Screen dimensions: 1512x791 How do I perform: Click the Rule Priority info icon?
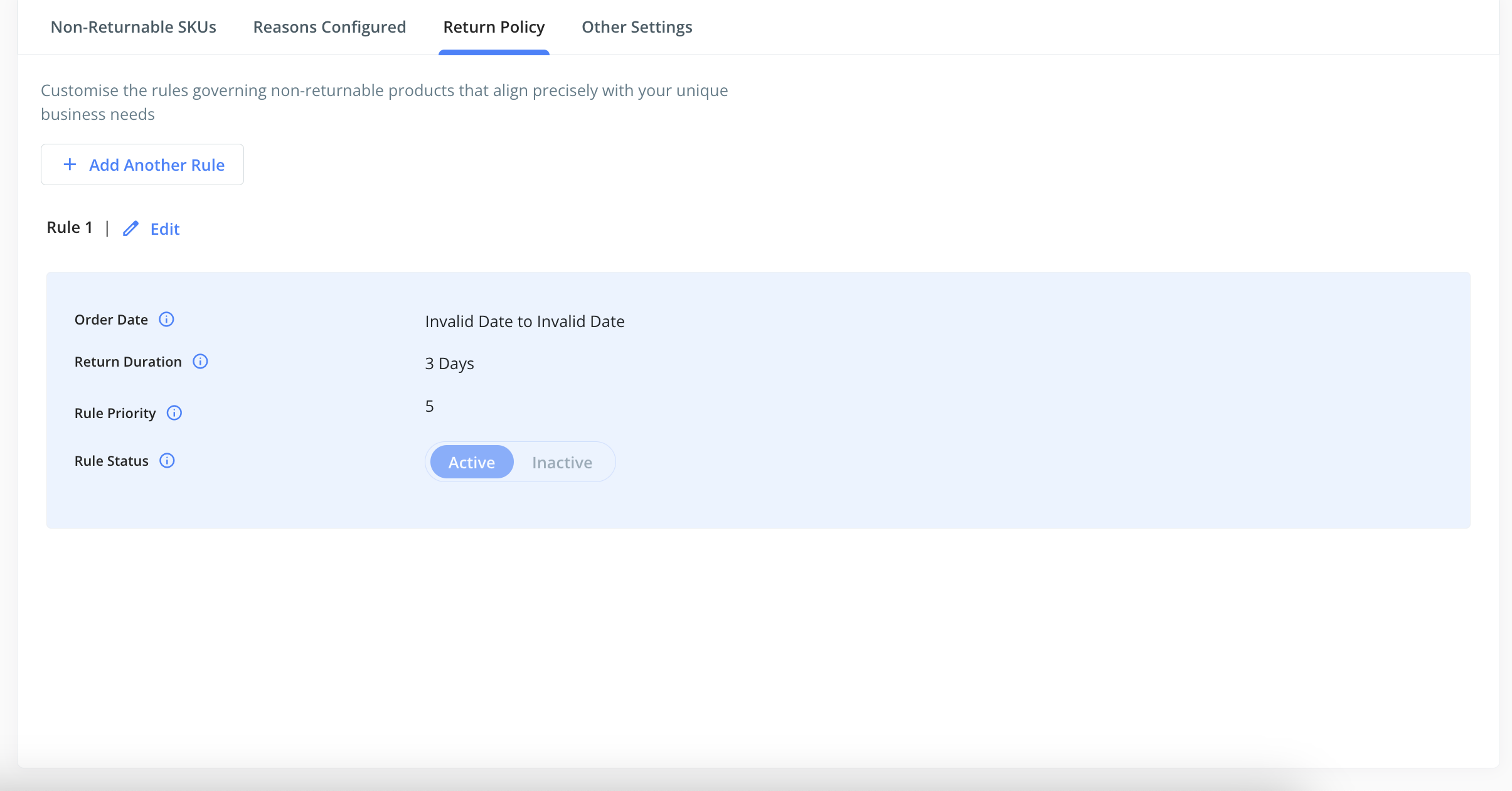[x=174, y=413]
